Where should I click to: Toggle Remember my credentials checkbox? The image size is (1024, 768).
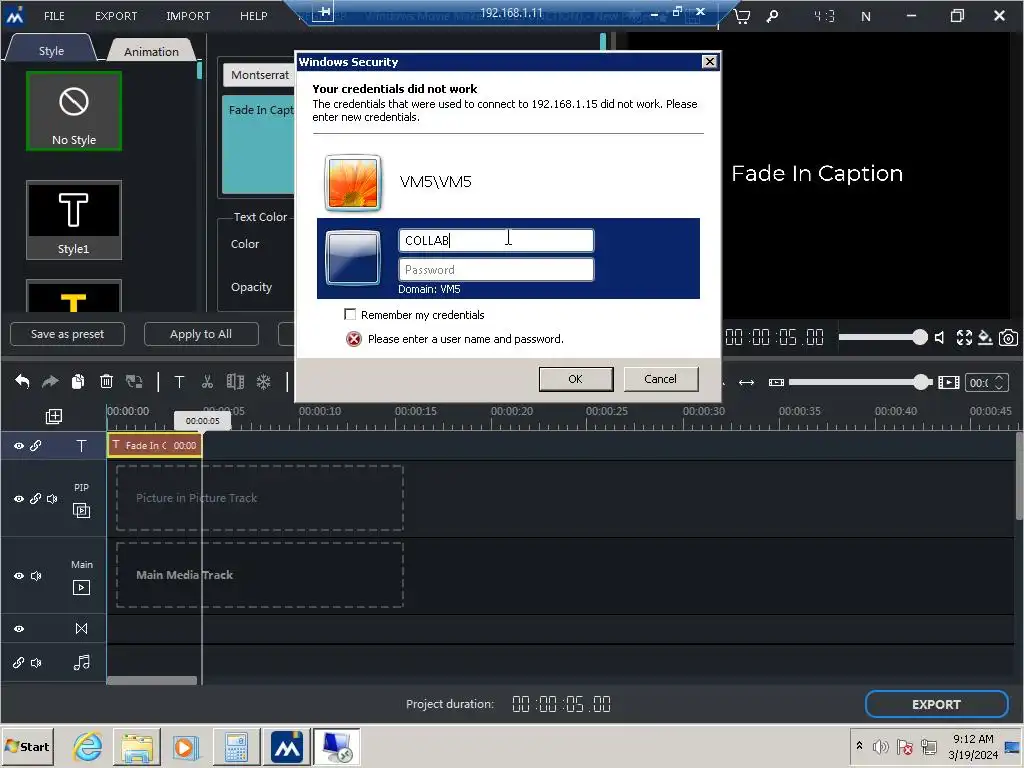350,315
